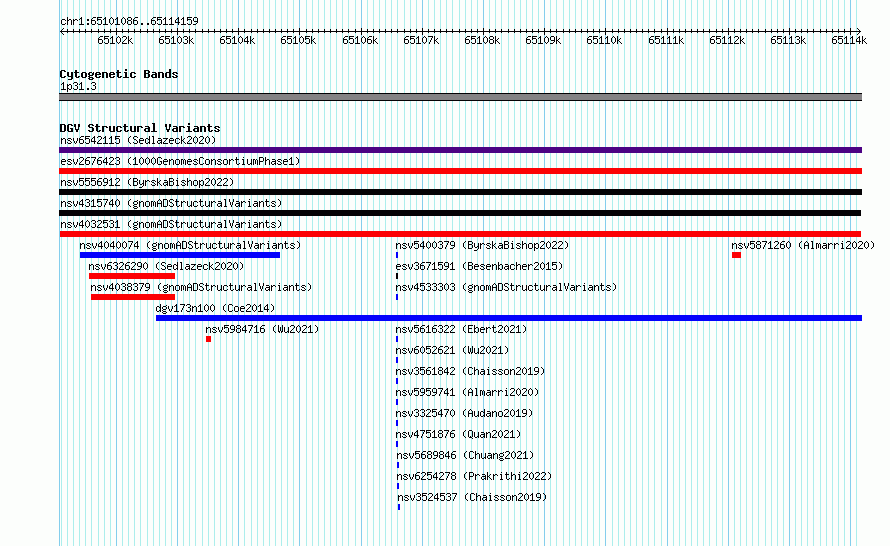Click the 65110k ruler label
Viewport: 890px width, 546px height.
click(604, 40)
